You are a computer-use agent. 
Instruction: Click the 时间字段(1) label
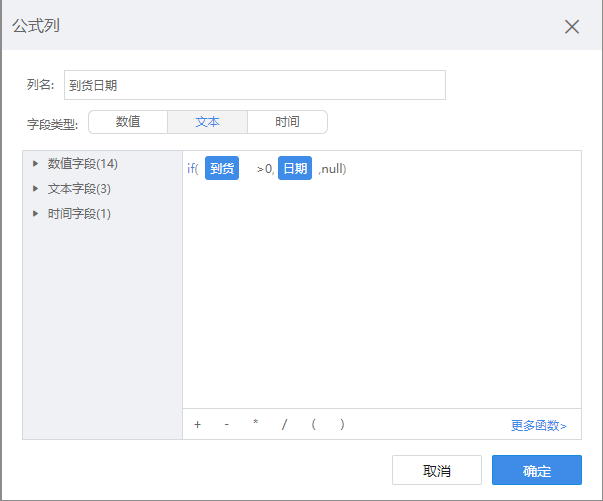coord(79,213)
